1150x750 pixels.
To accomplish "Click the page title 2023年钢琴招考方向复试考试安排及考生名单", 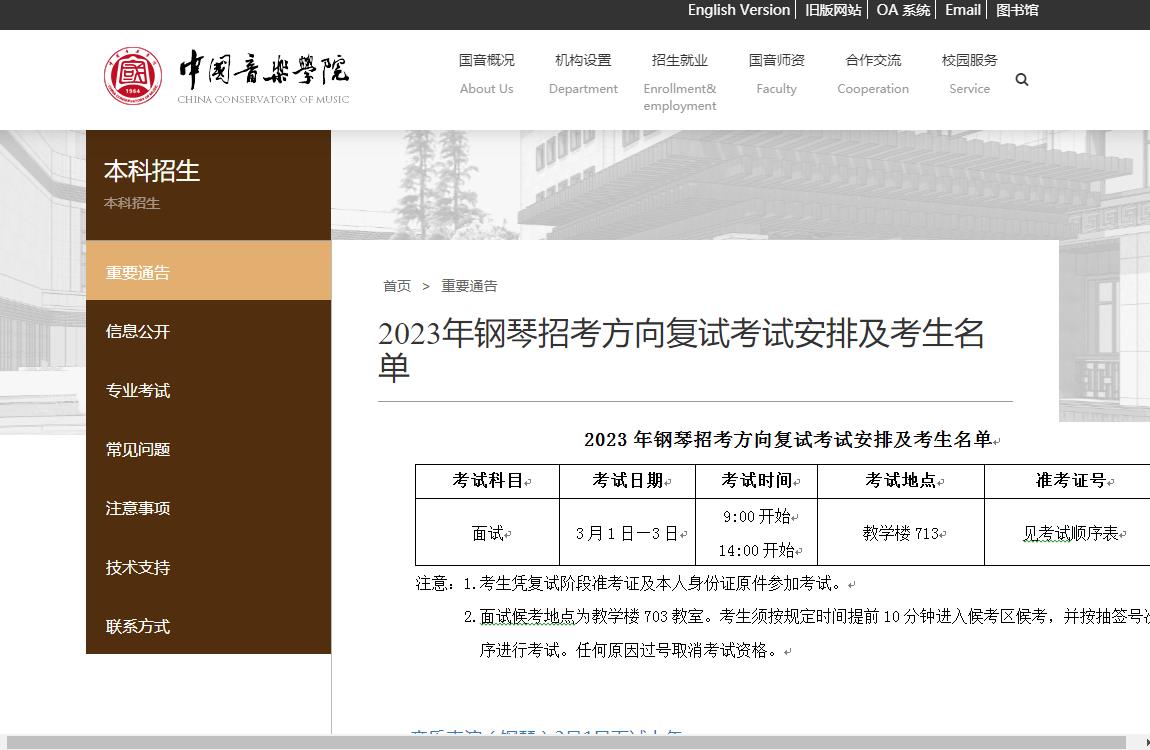I will pos(681,350).
